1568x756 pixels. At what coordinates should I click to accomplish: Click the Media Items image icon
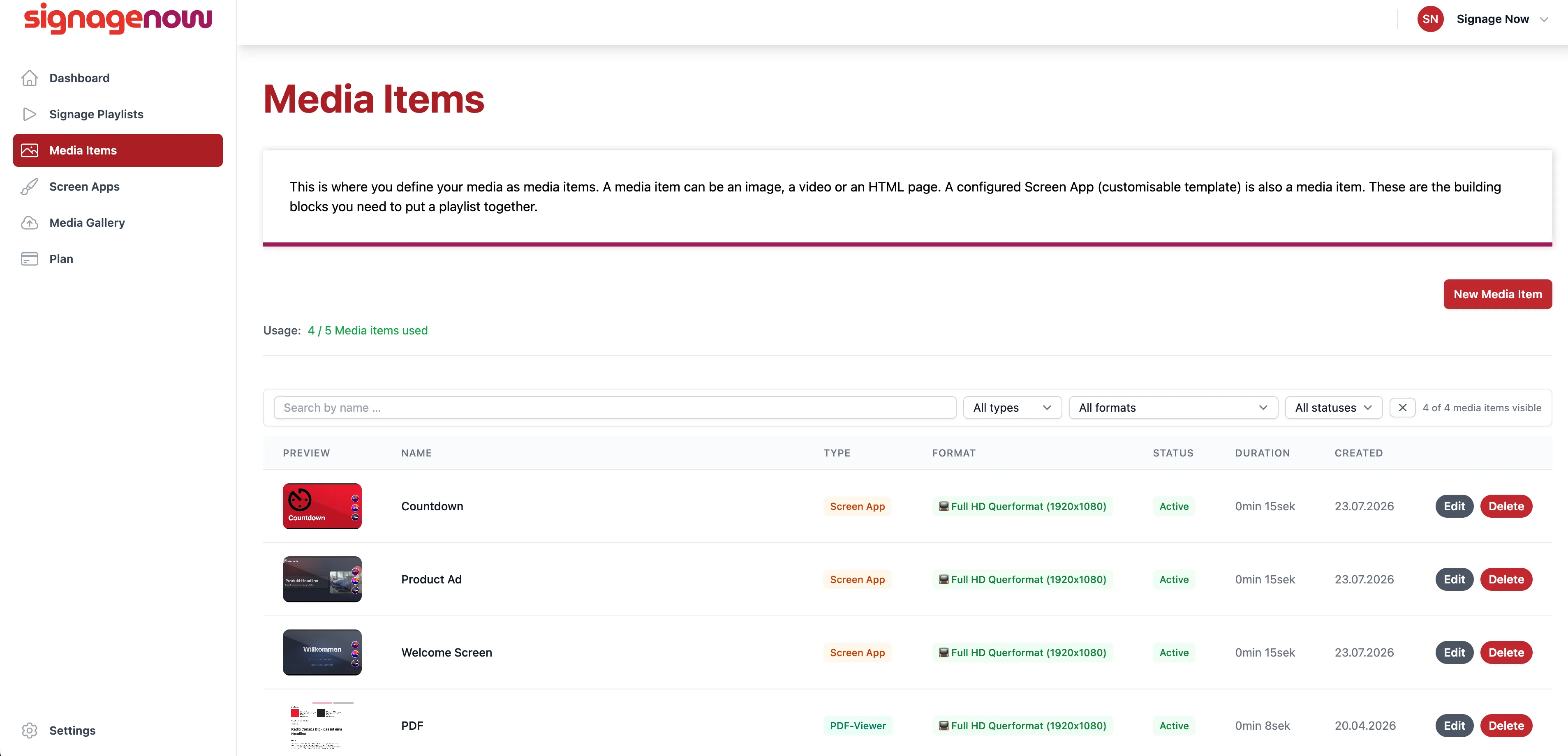(x=29, y=150)
